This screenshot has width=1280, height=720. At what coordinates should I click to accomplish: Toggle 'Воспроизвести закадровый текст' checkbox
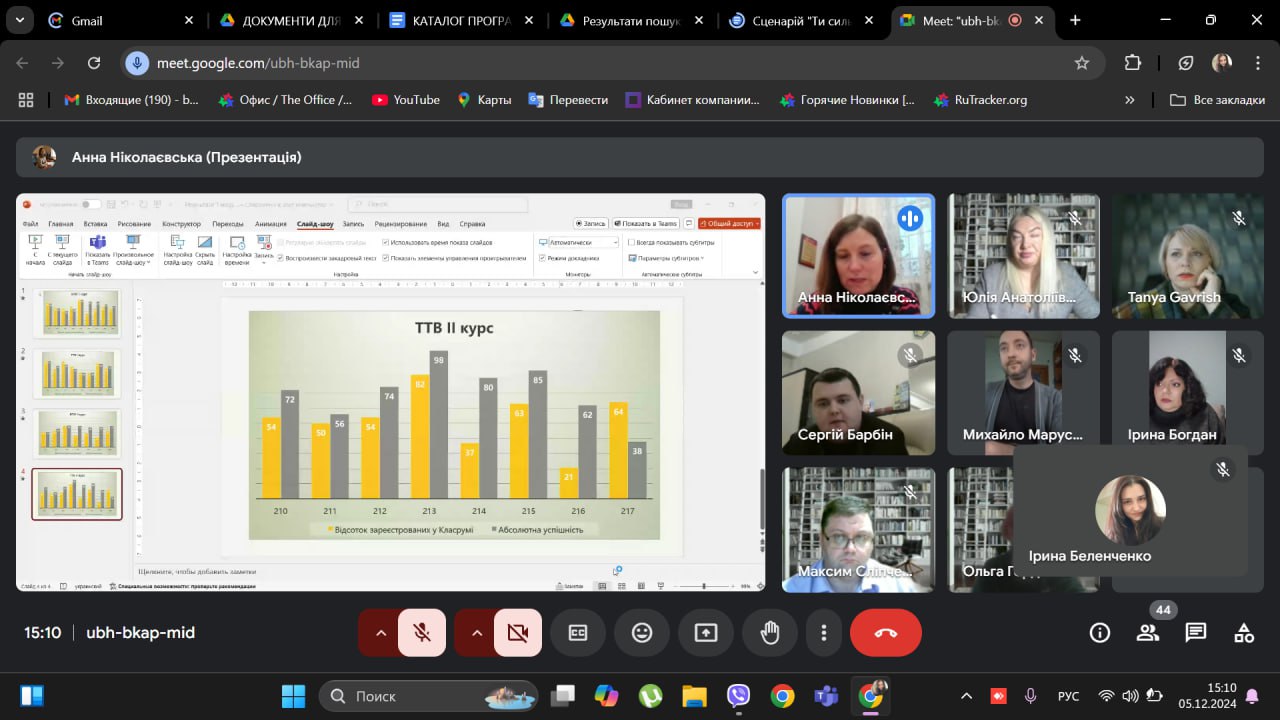pos(280,258)
